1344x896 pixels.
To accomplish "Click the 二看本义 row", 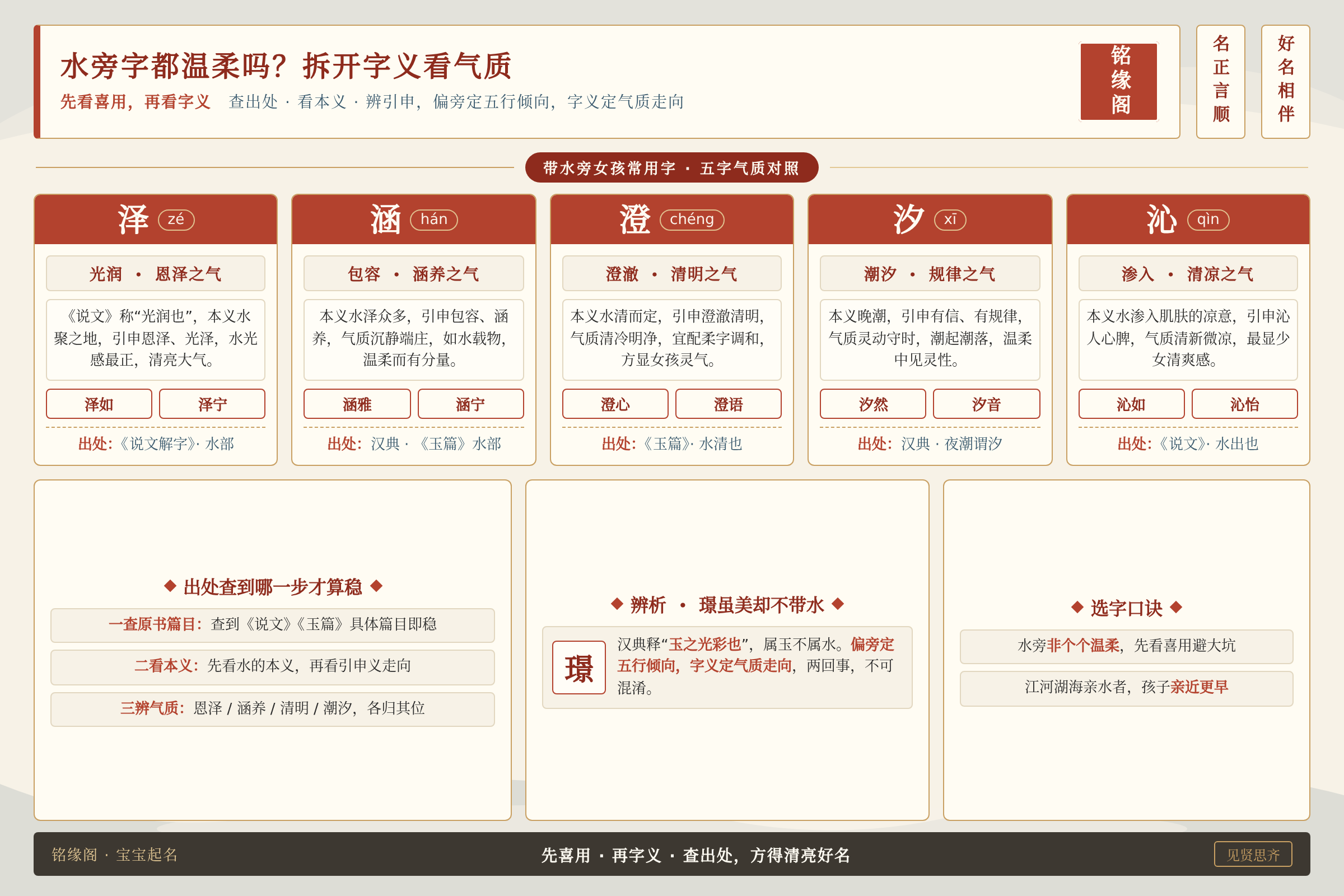I will [273, 667].
